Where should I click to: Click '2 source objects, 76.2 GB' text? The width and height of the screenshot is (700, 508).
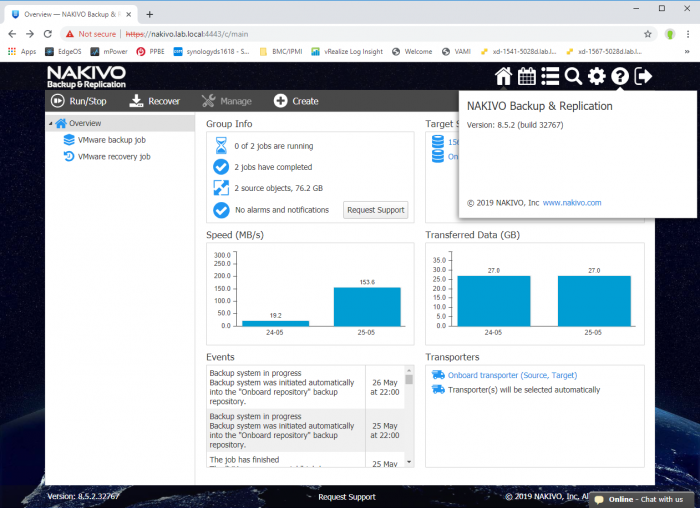pyautogui.click(x=279, y=188)
